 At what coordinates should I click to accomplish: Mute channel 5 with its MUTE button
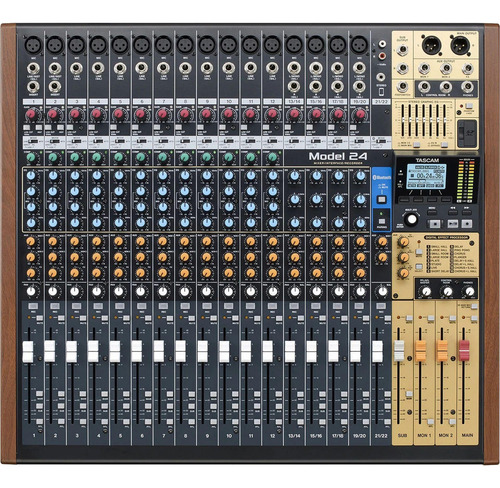tap(126, 318)
